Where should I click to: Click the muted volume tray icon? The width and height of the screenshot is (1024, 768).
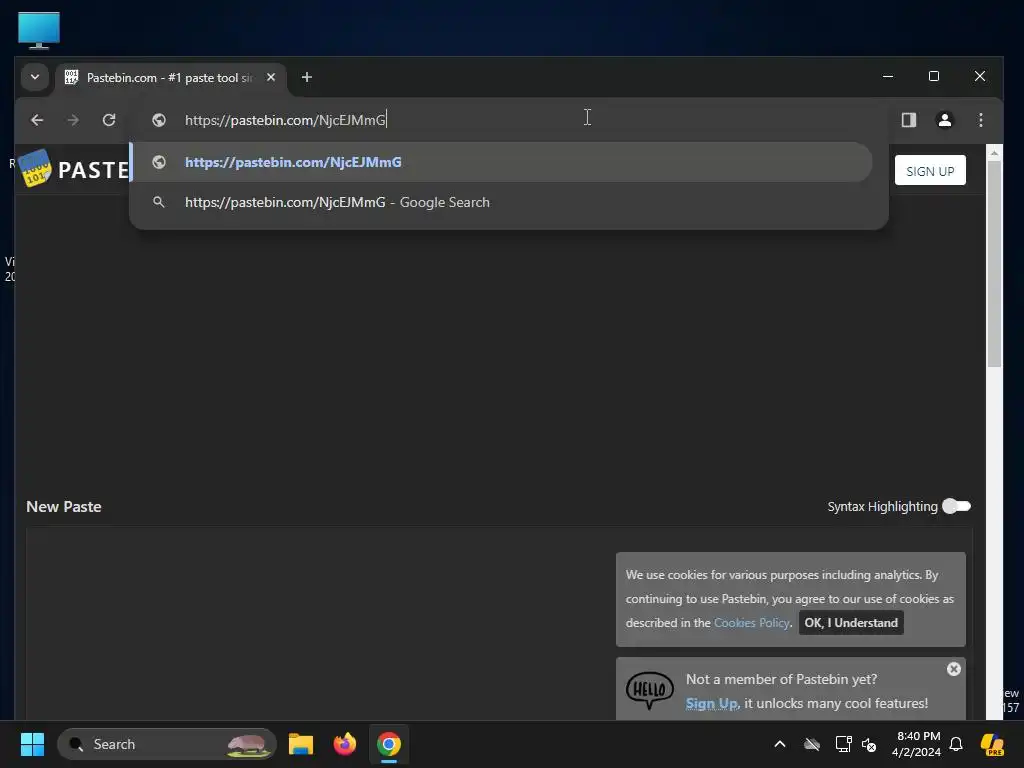869,744
